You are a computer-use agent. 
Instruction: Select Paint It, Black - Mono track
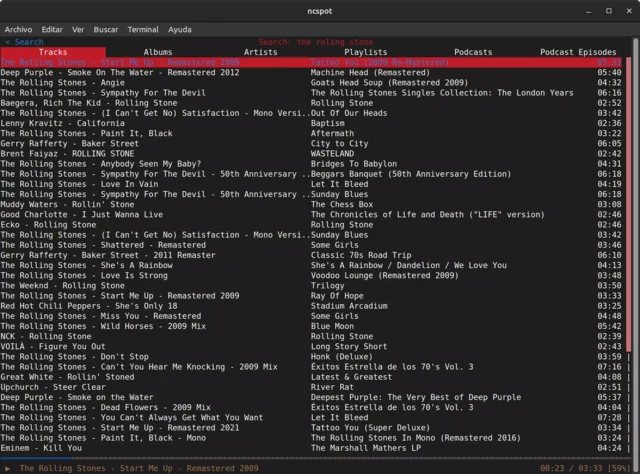pos(311,438)
